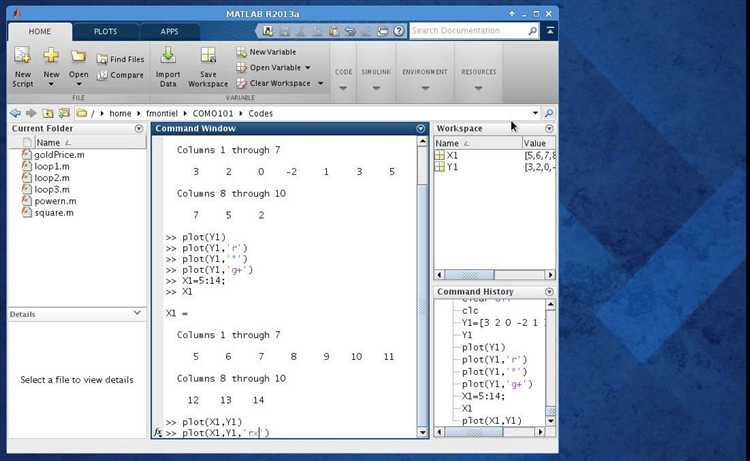Switch to the APPS tab

[169, 31]
